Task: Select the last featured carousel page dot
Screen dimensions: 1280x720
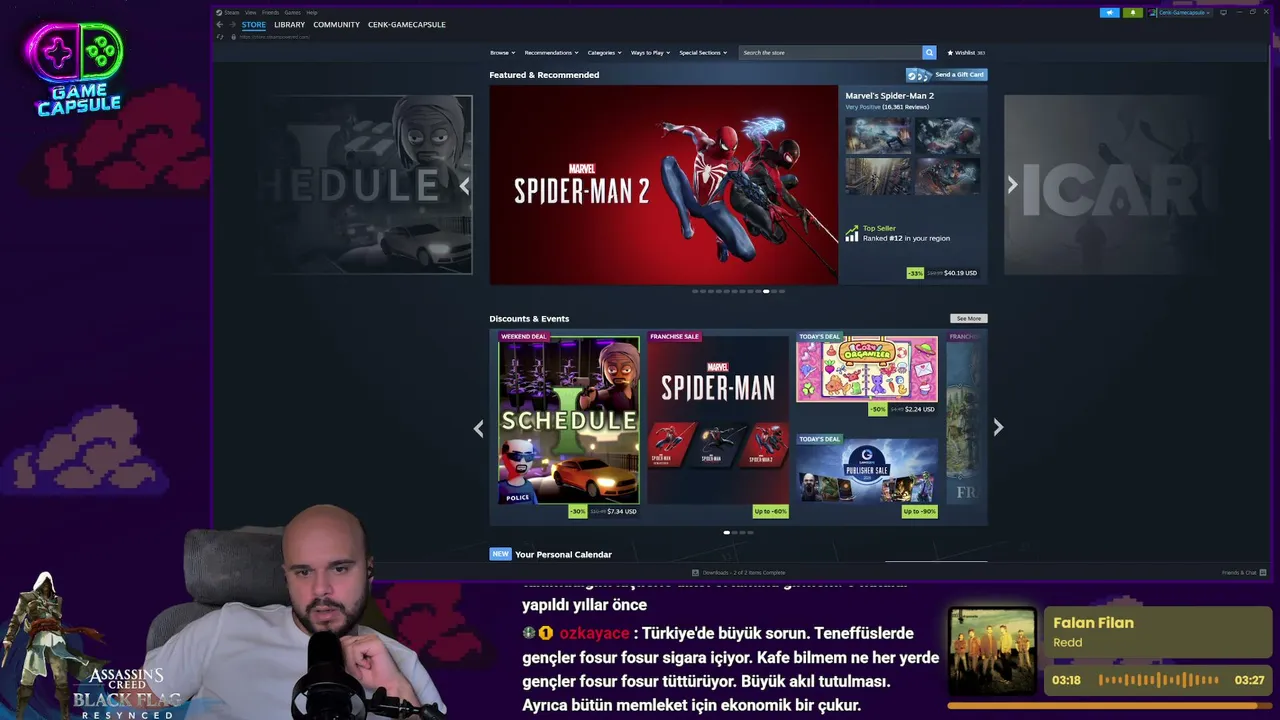Action: pyautogui.click(x=782, y=291)
